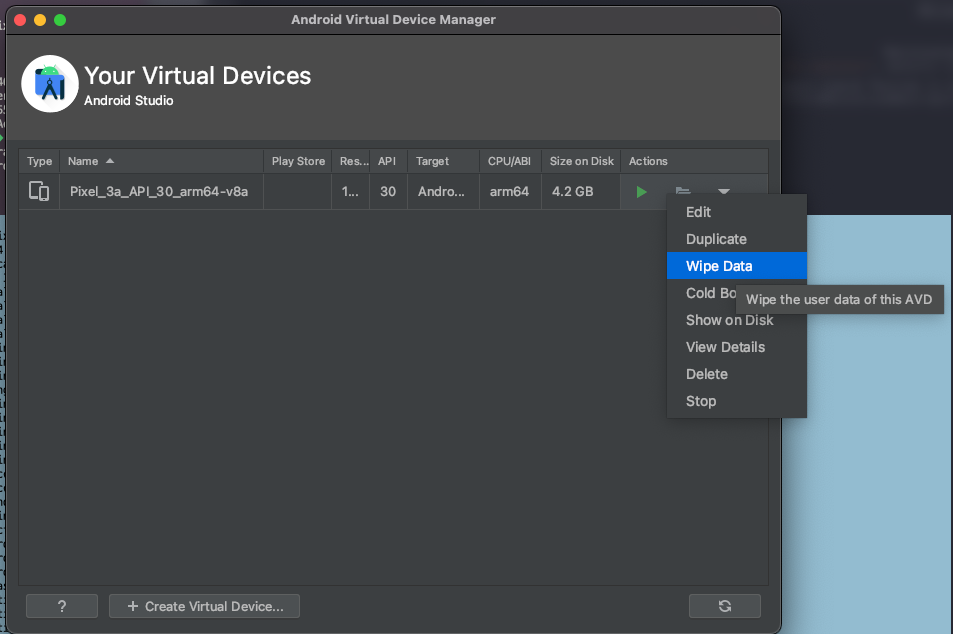Screen dimensions: 953x634
Task: Click the Name column sort arrow
Action: (110, 161)
